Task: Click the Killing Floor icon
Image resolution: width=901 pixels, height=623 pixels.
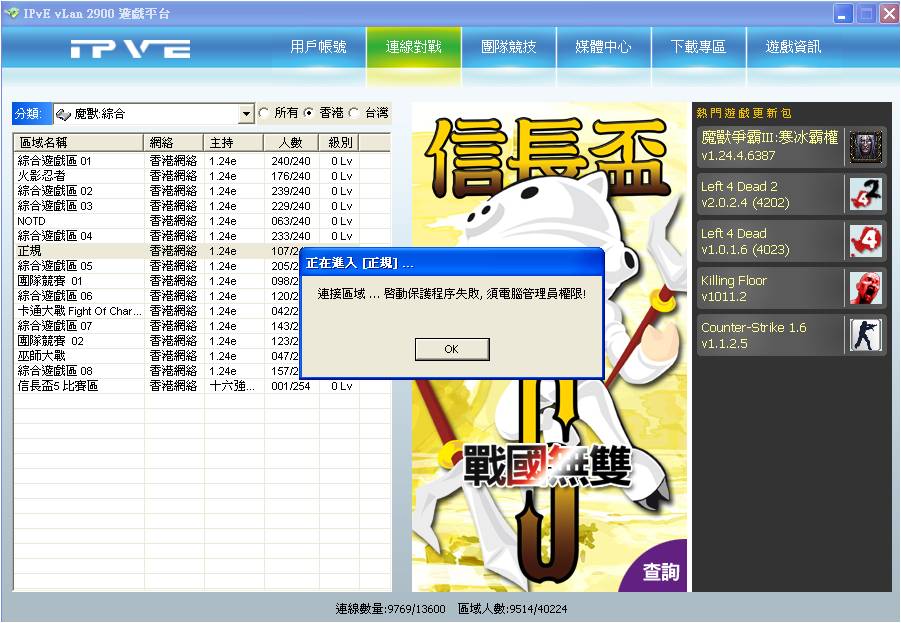Action: (x=866, y=288)
